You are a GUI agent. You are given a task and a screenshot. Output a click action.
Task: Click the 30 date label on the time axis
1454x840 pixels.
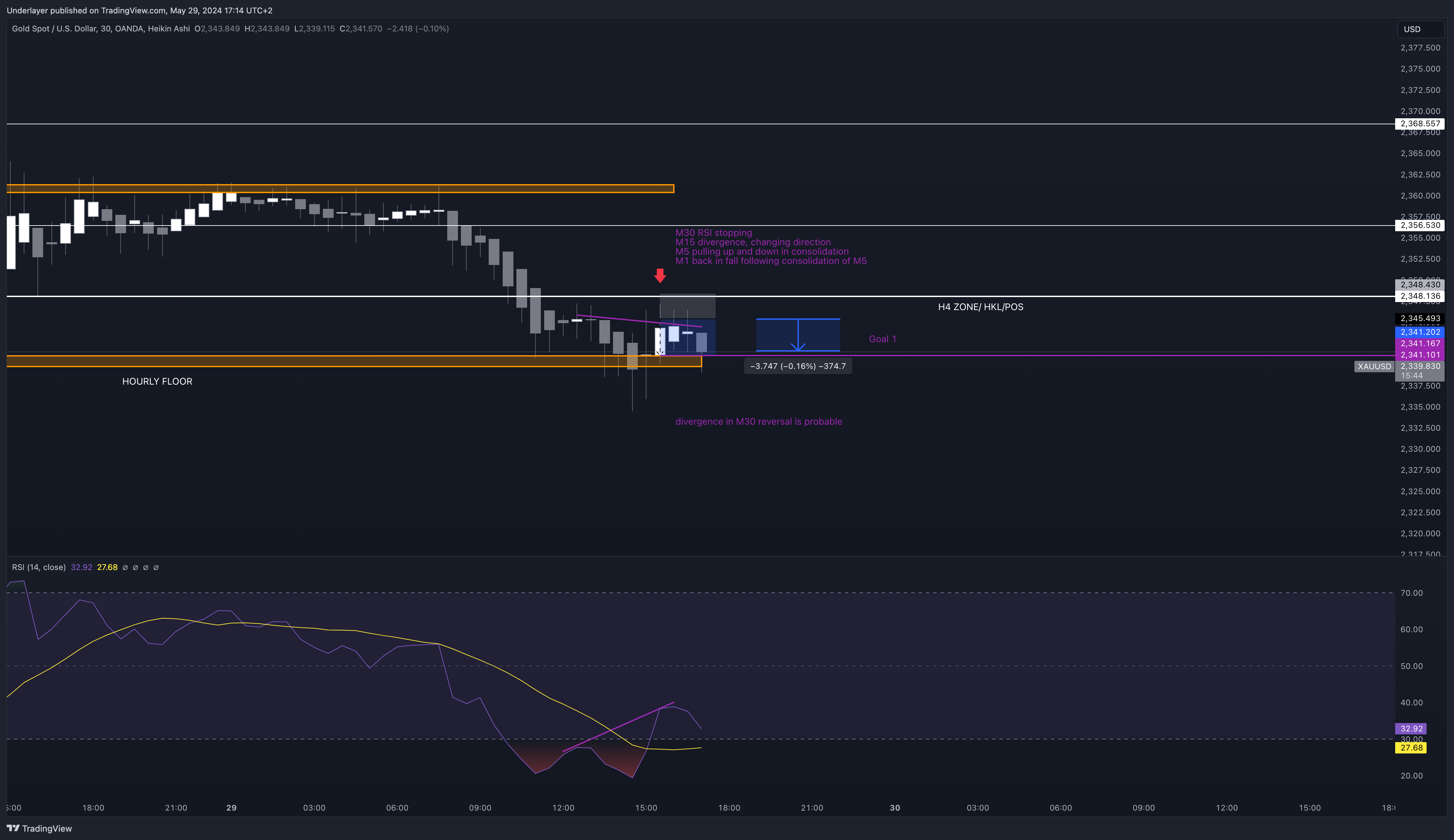tap(895, 808)
